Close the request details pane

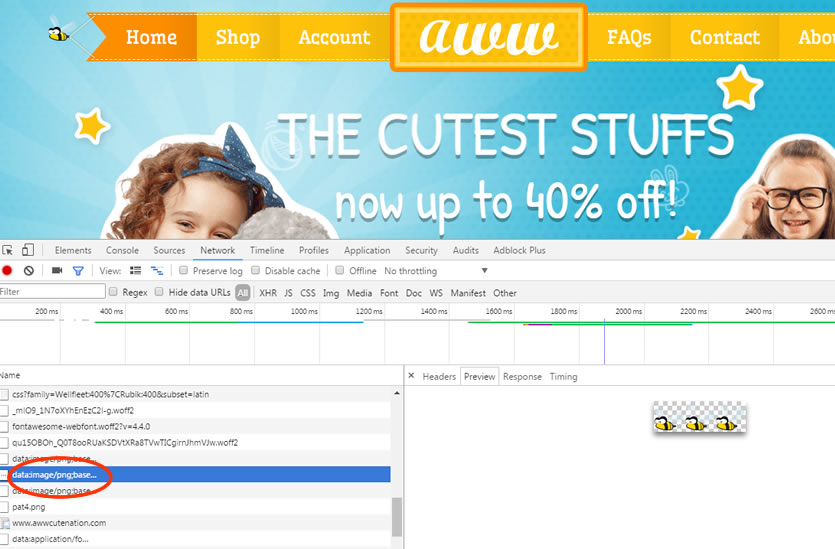coord(411,375)
